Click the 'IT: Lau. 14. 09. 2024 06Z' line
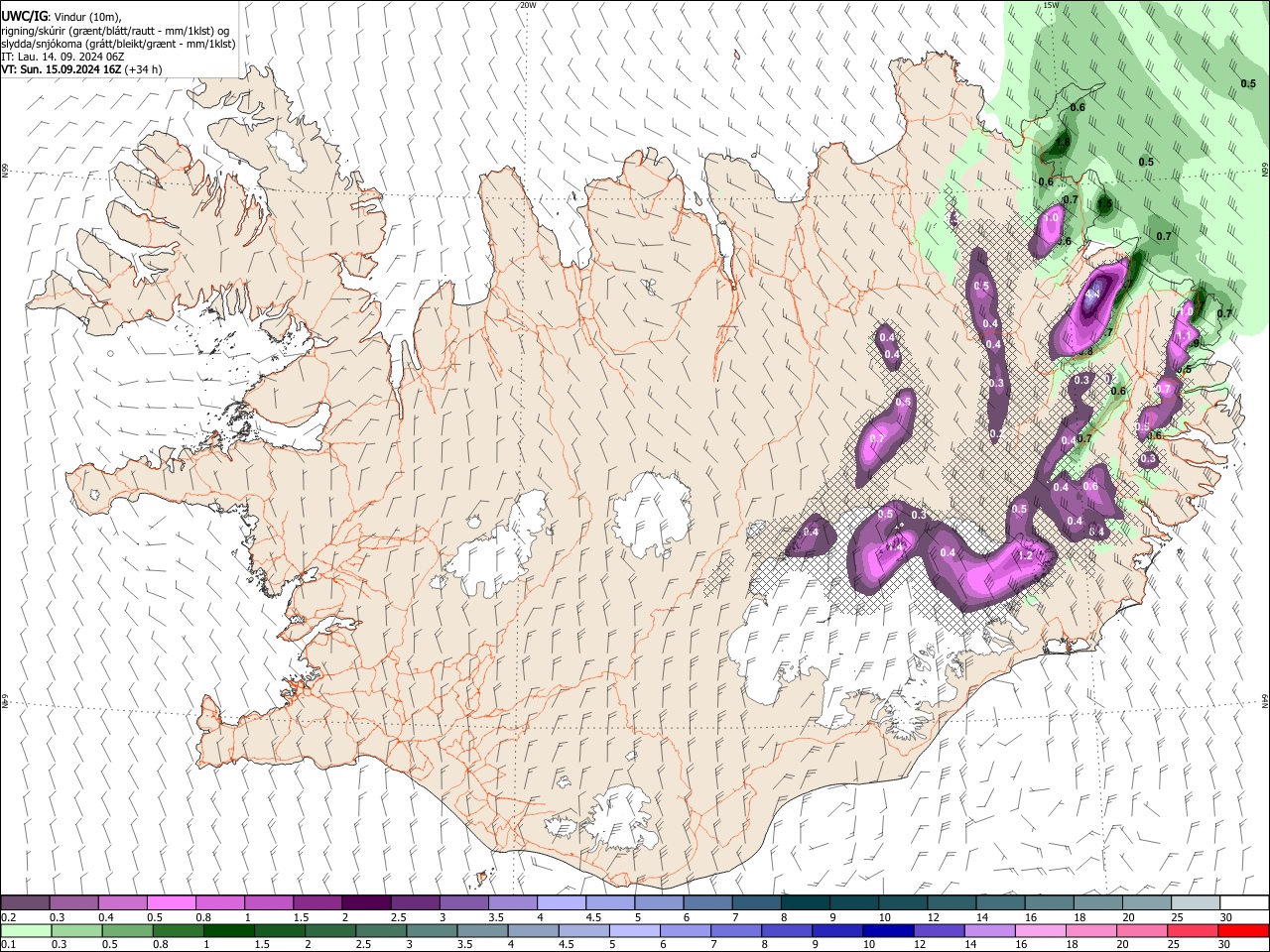Image resolution: width=1270 pixels, height=952 pixels. pyautogui.click(x=63, y=57)
